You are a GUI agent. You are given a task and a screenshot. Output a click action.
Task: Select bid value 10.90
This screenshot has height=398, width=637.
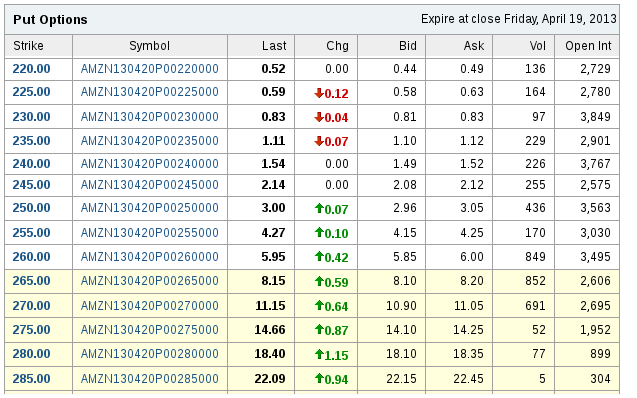[x=401, y=305]
